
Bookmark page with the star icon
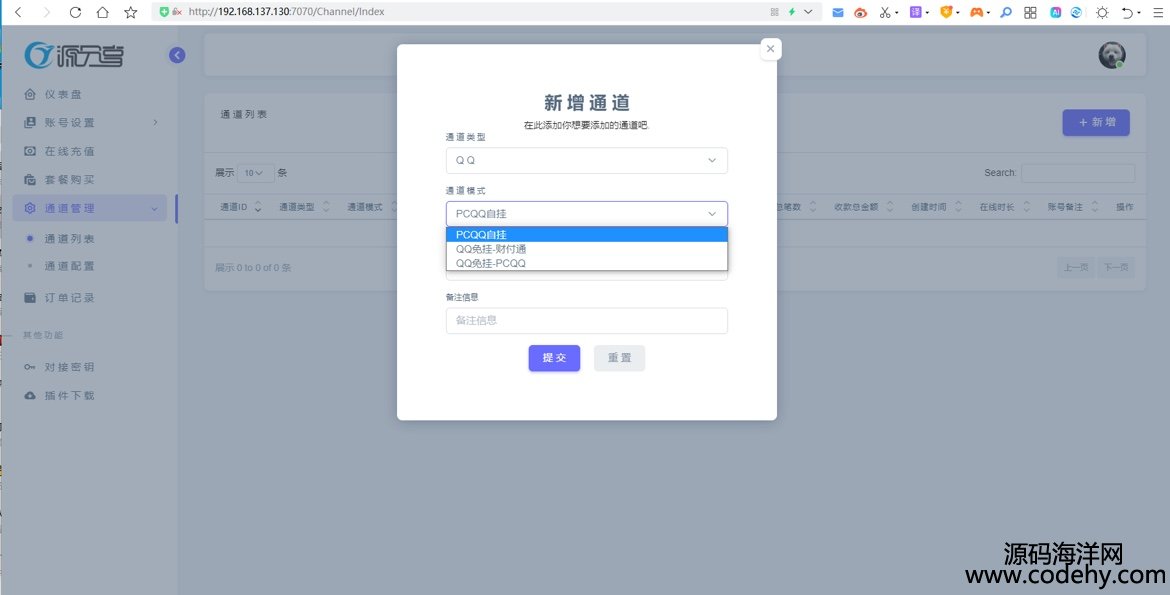click(x=130, y=12)
